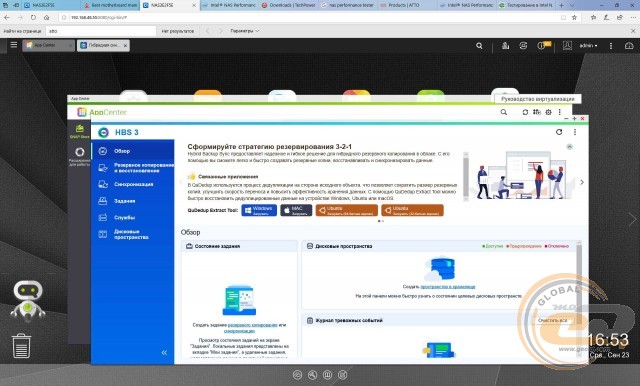Click the banner text scrollbar
The image size is (640, 386).
[x=466, y=176]
